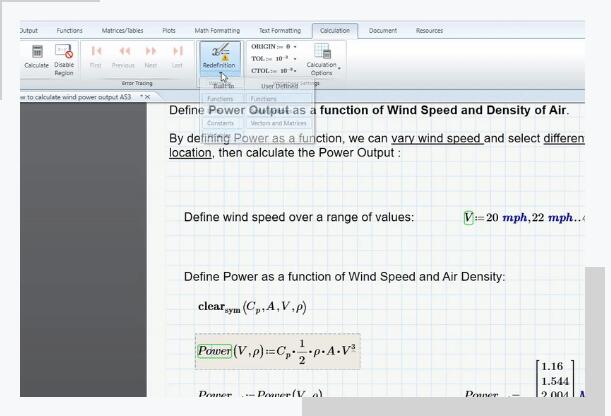Open the Text Formatting ribbon tab
The height and width of the screenshot is (416, 611).
tap(280, 30)
